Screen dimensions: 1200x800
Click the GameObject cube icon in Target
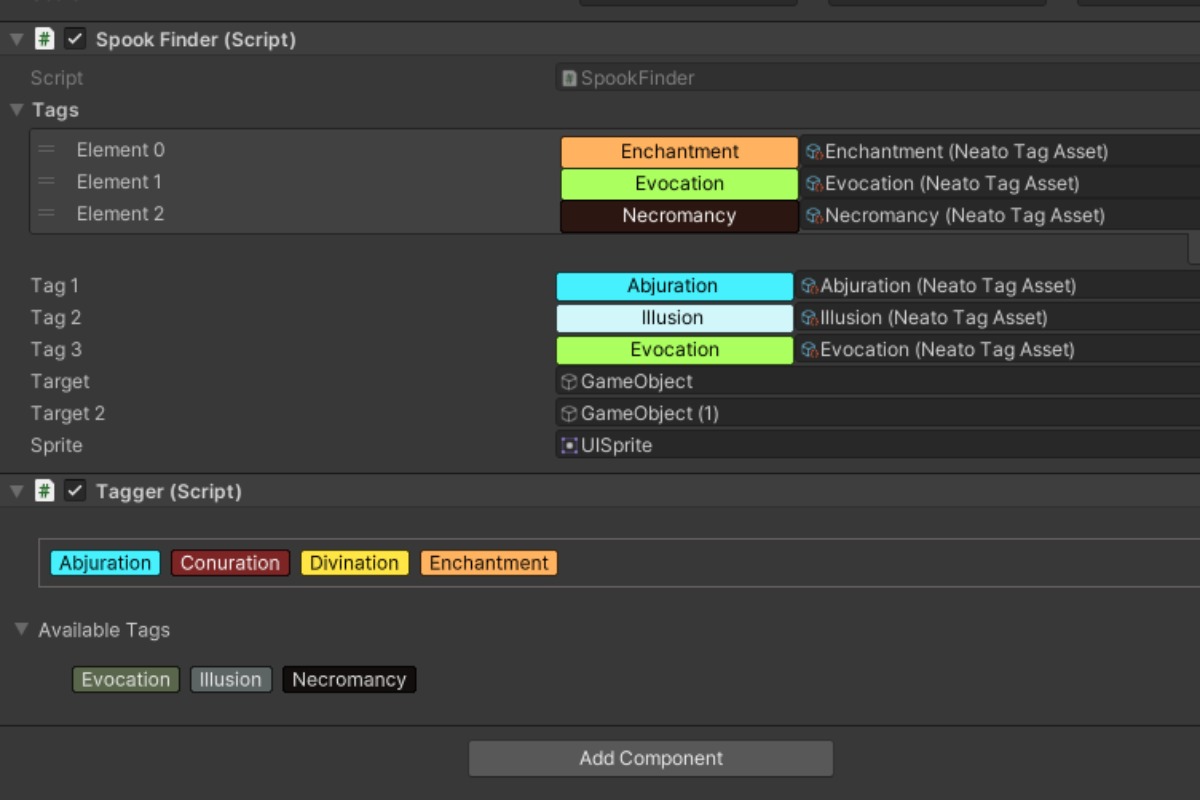[x=569, y=382]
